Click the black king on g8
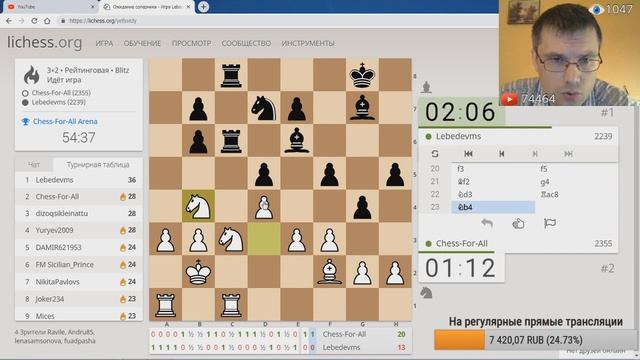This screenshot has height=360, width=640. [x=362, y=75]
